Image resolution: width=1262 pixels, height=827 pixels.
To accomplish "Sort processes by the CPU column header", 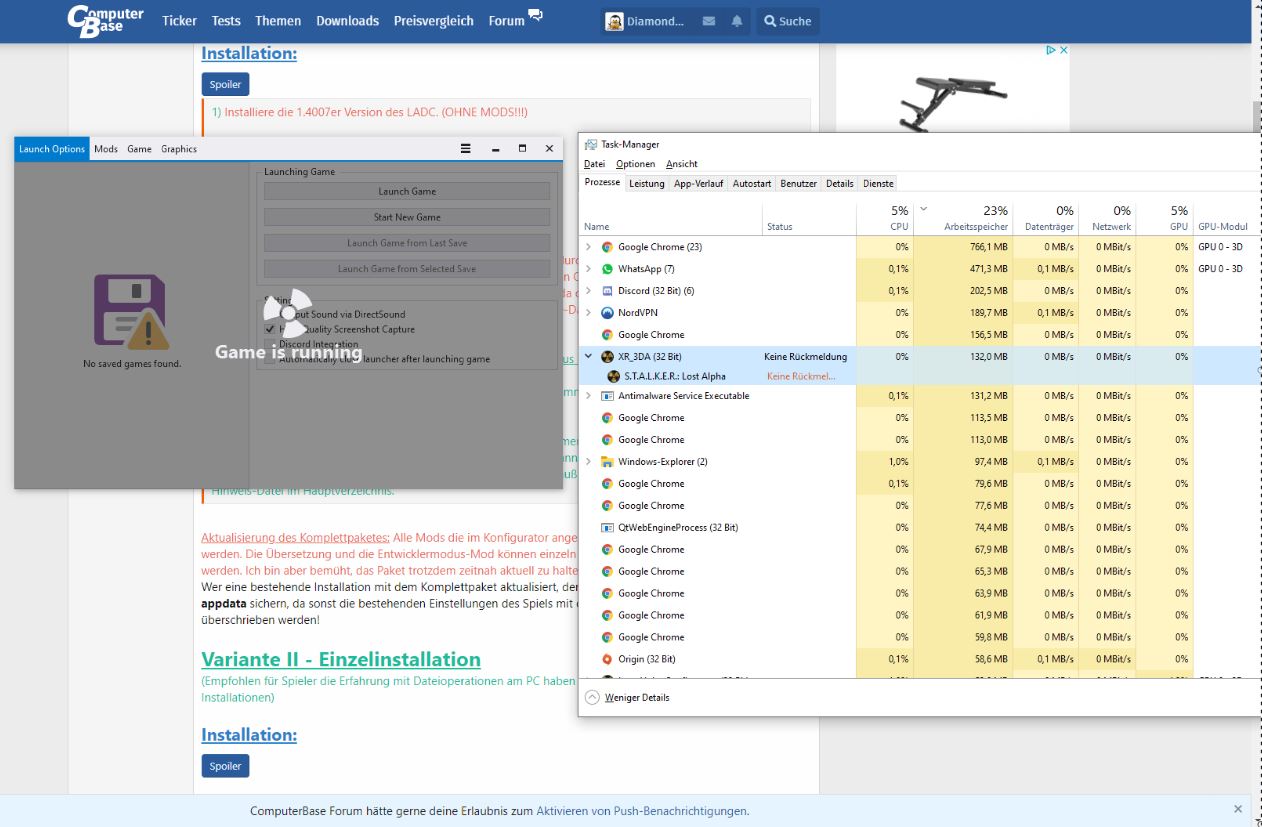I will coord(885,218).
